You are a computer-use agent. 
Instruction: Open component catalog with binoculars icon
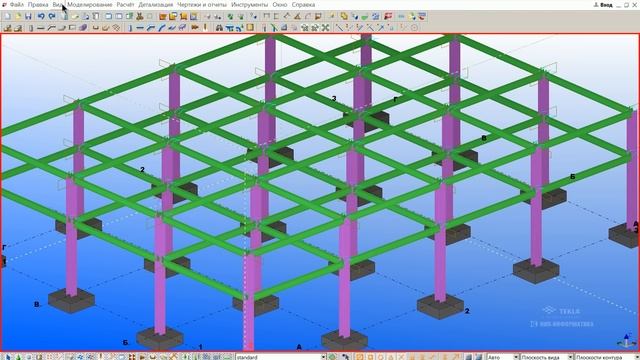point(219,28)
